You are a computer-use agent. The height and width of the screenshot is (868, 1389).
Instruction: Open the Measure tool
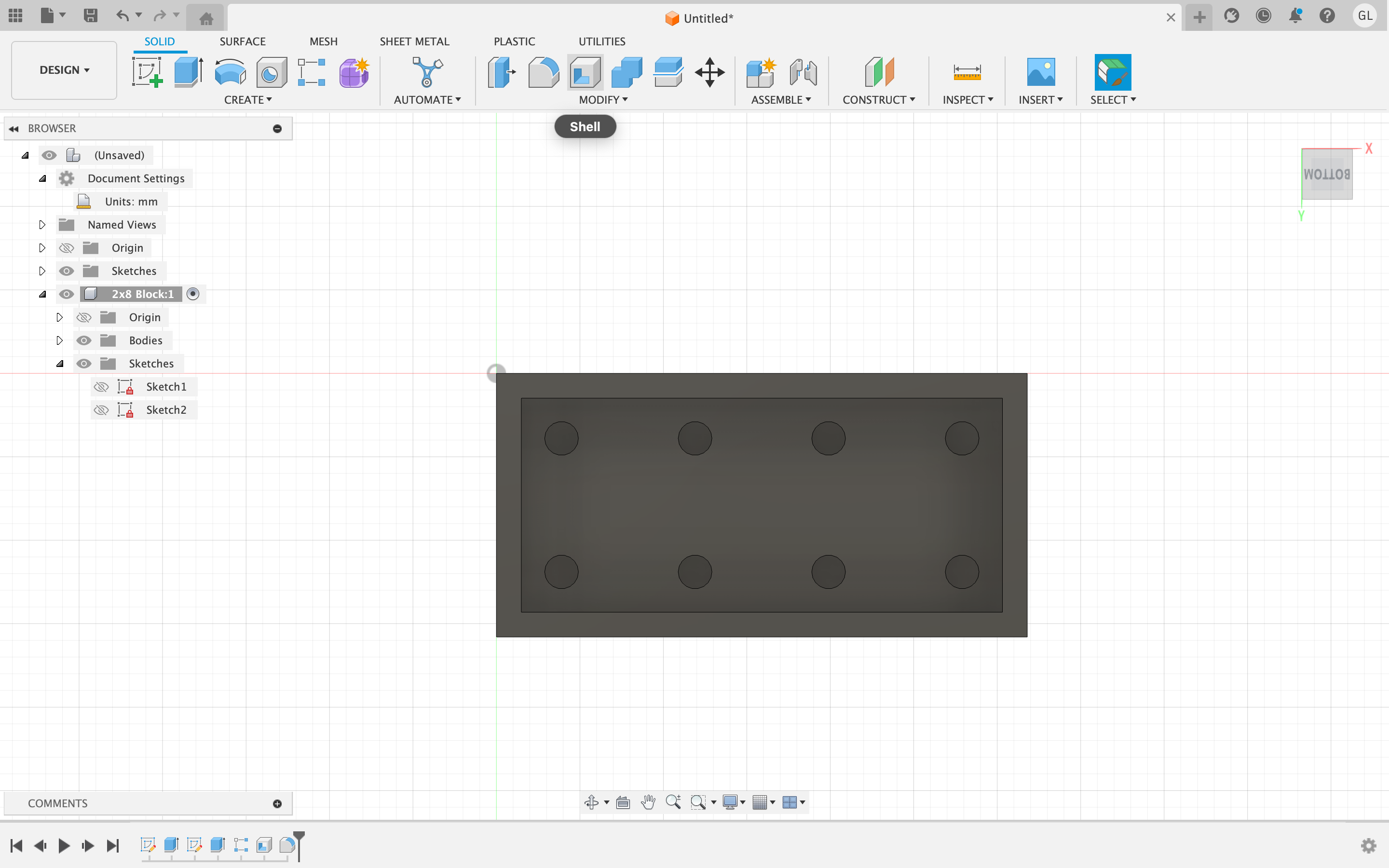click(967, 72)
